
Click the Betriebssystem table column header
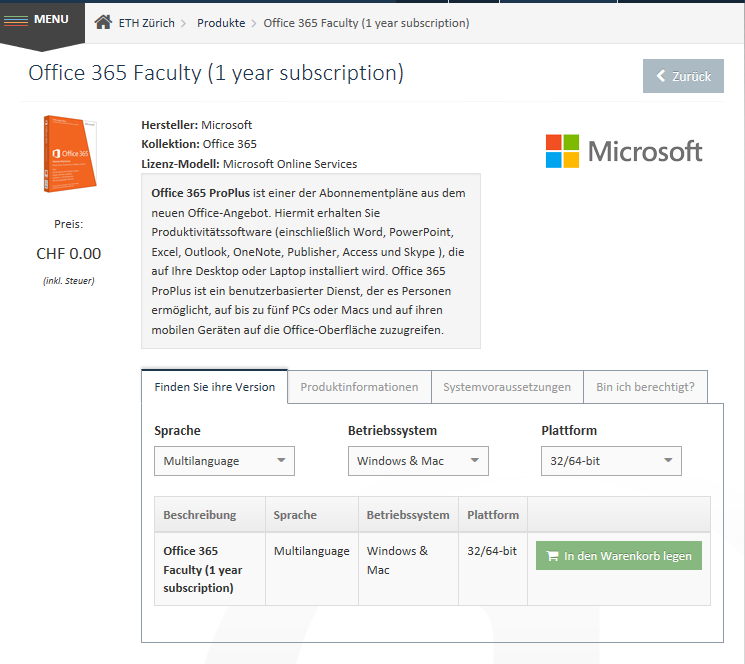[408, 515]
